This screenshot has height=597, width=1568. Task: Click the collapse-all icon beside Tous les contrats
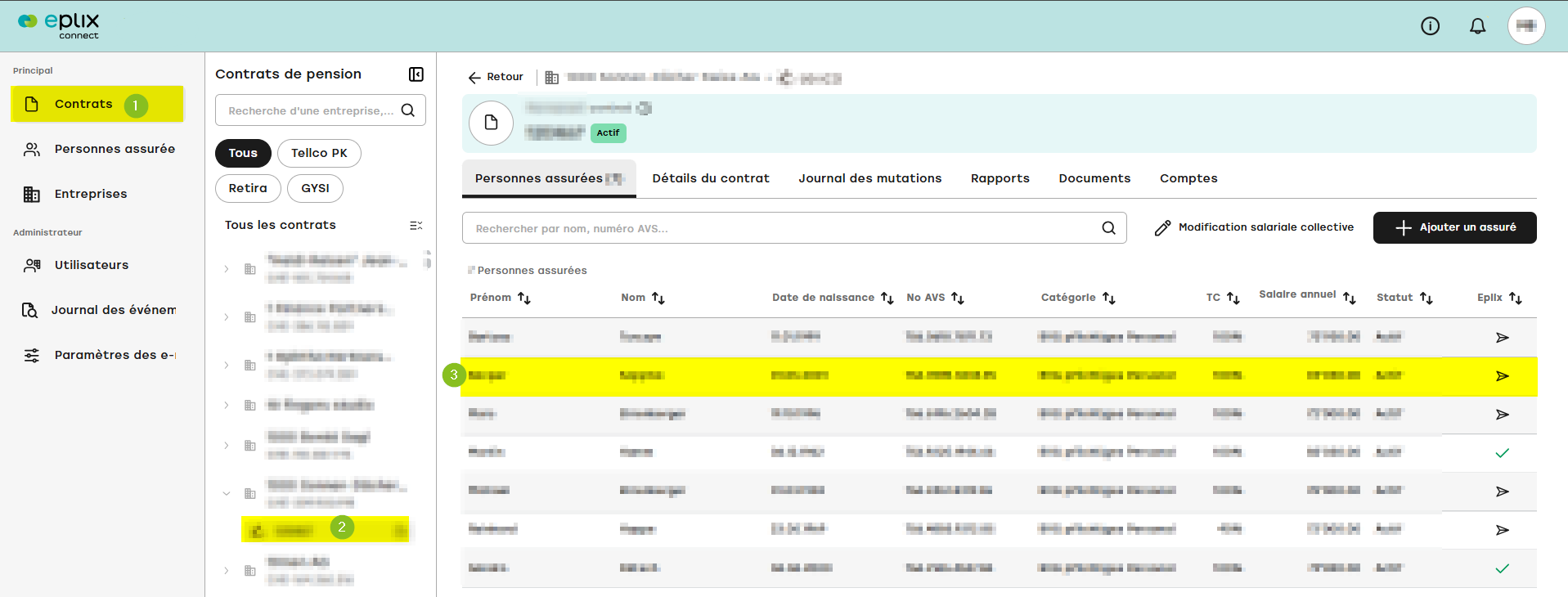coord(416,225)
